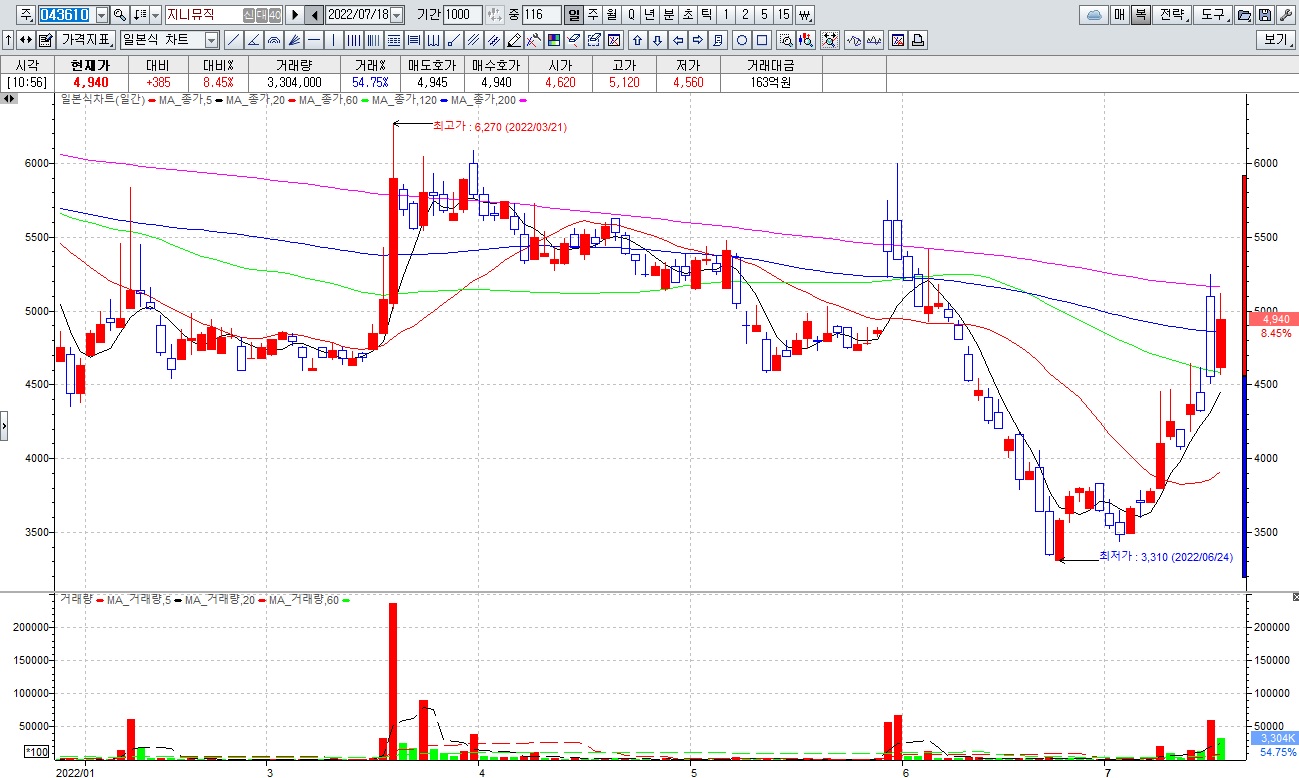1299x778 pixels.
Task: Select the parallel lines drawing tool
Action: pyautogui.click(x=473, y=40)
